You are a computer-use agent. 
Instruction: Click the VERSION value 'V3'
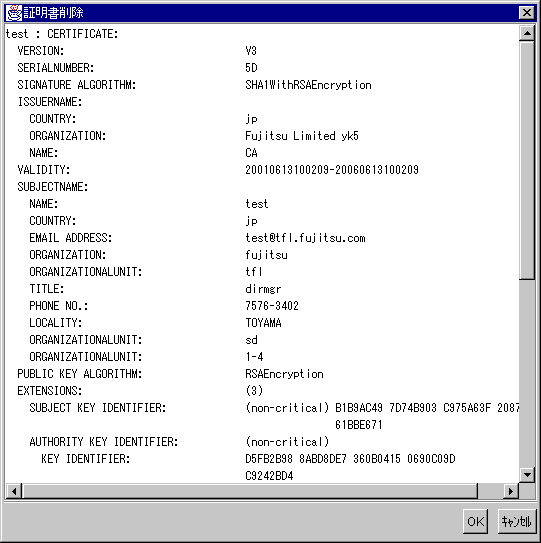[251, 51]
